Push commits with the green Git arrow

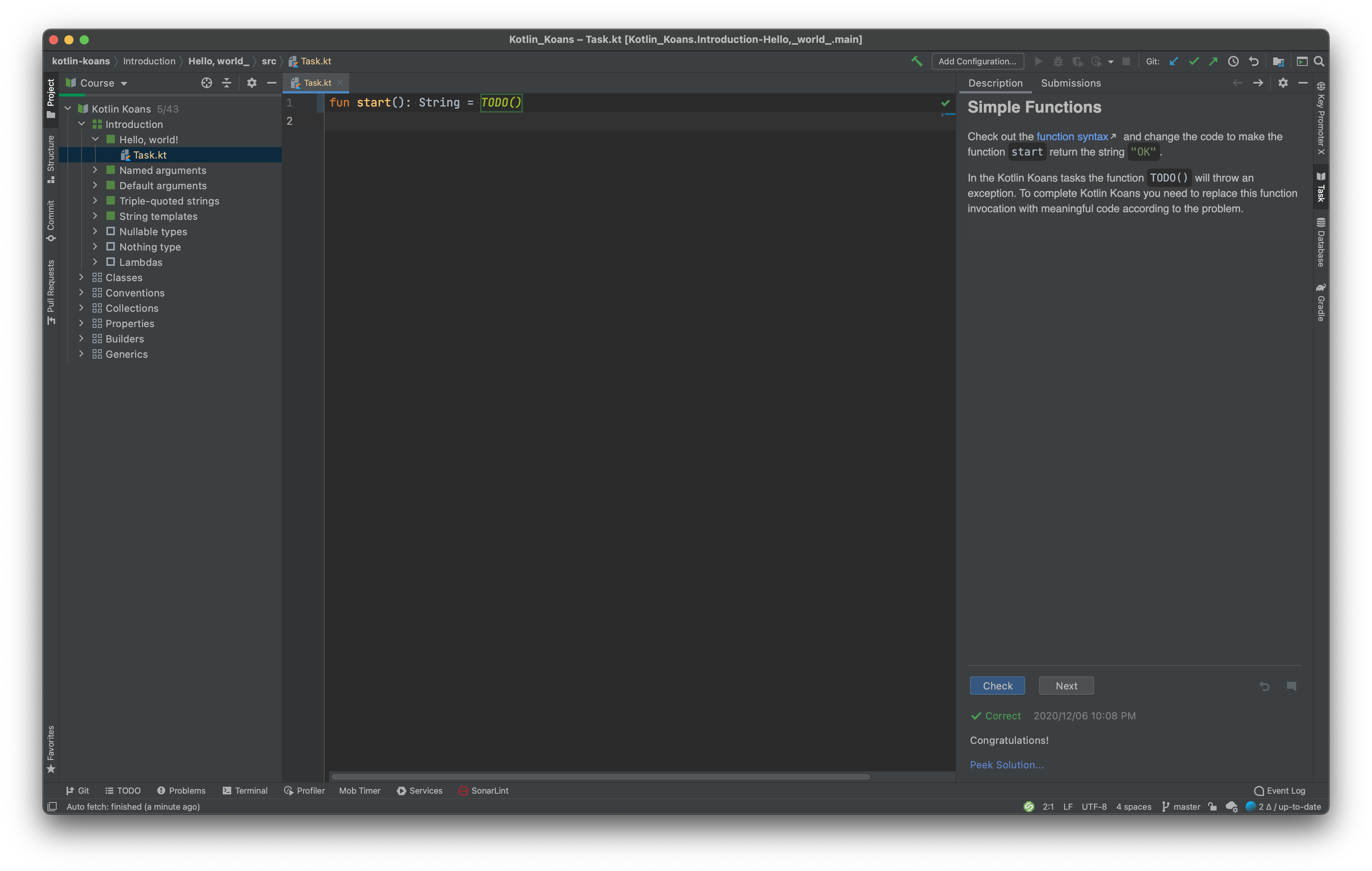1214,61
